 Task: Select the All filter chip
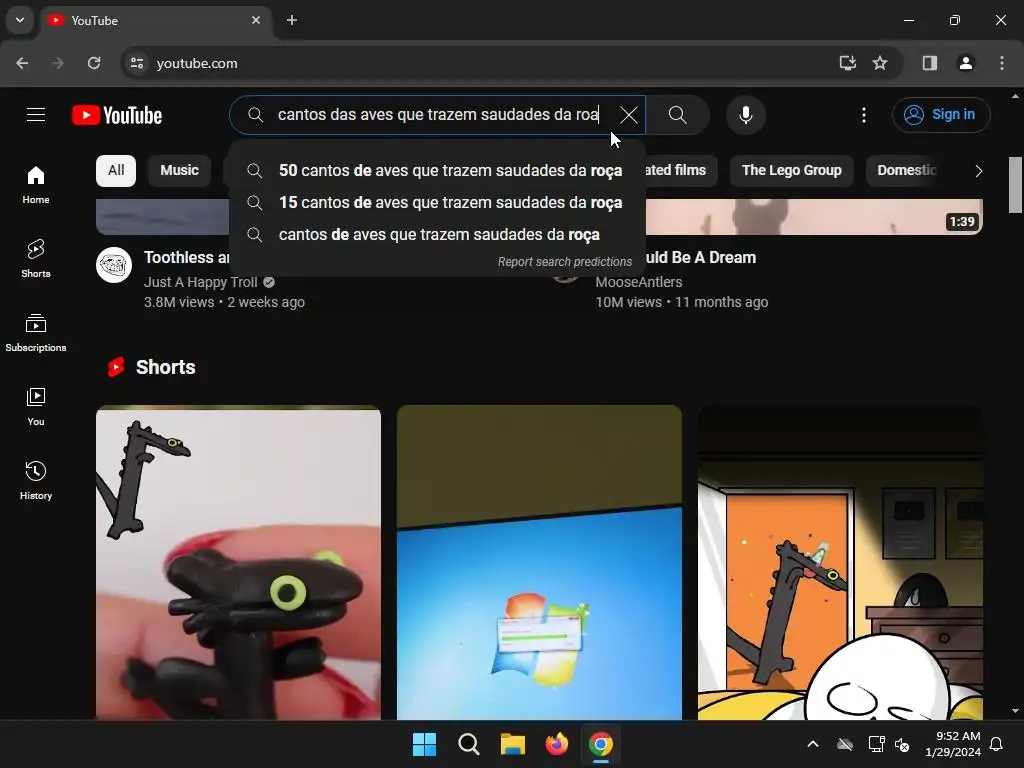point(116,170)
